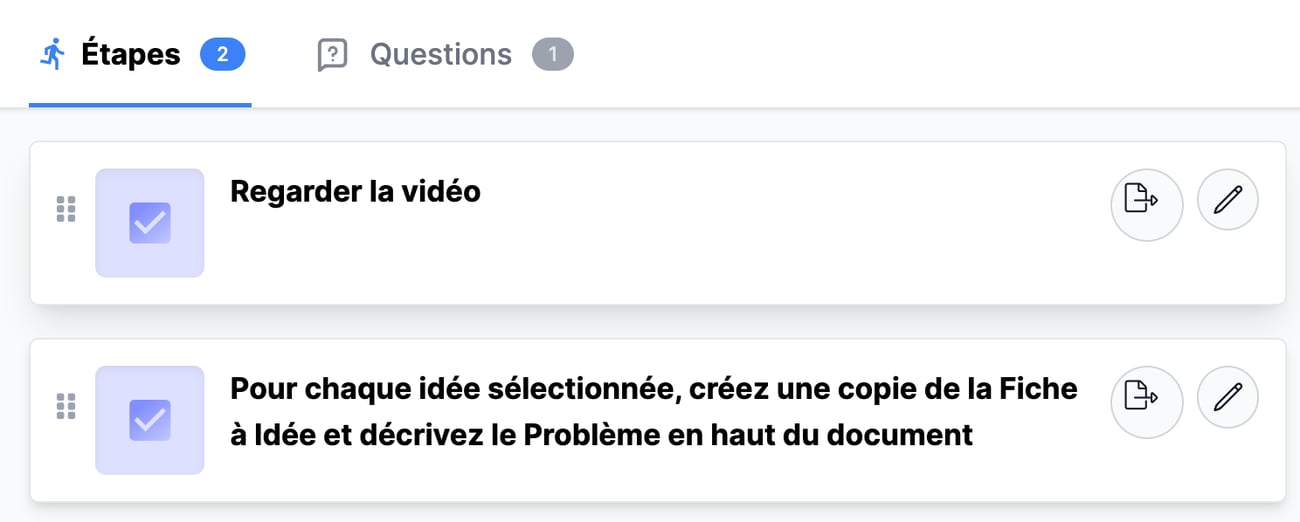Toggle checkbox for the "Pour chaque idée sélectionnée" step
Screen dimensions: 1300x522
(x=150, y=420)
